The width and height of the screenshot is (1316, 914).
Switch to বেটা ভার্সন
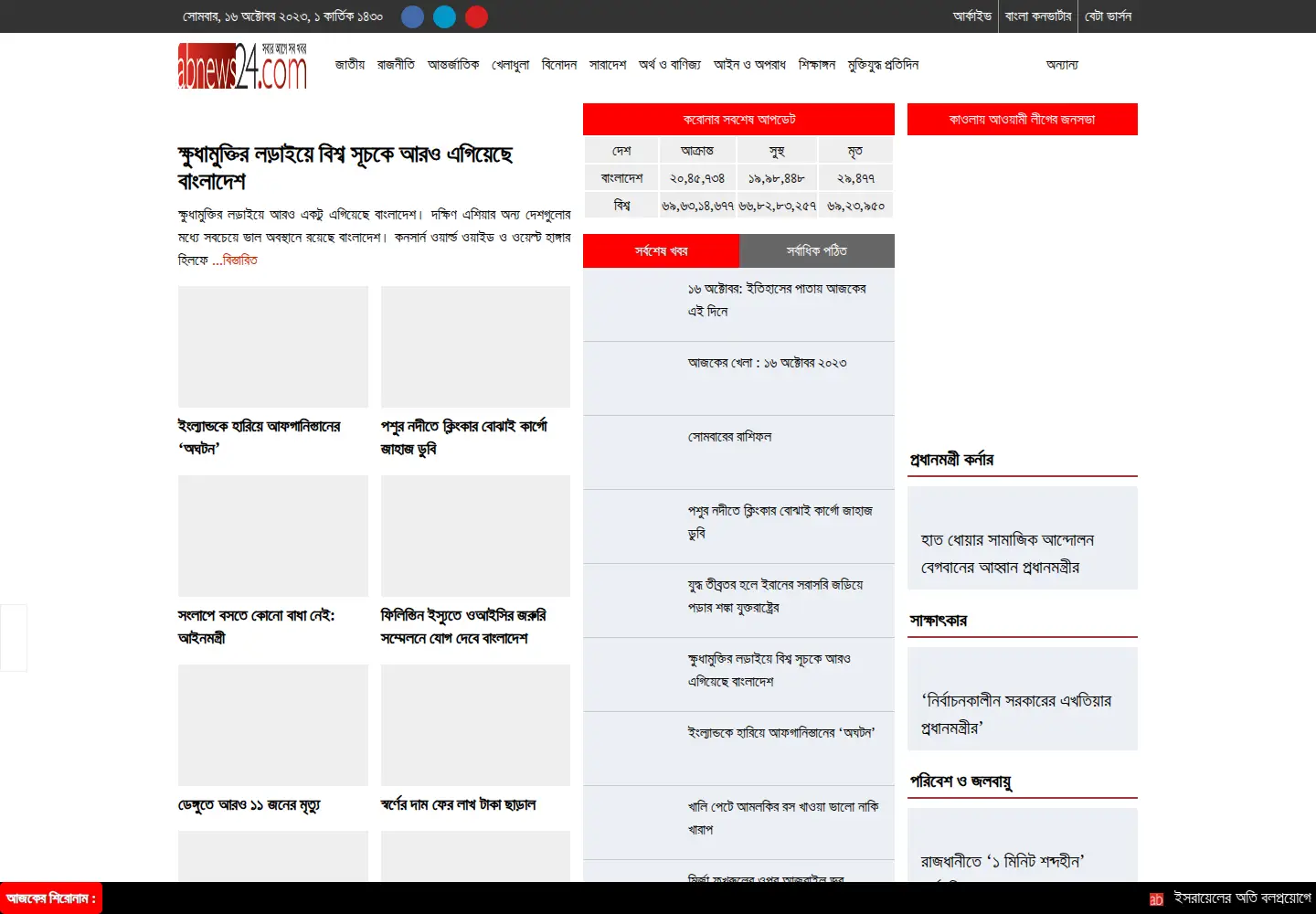coord(1108,16)
